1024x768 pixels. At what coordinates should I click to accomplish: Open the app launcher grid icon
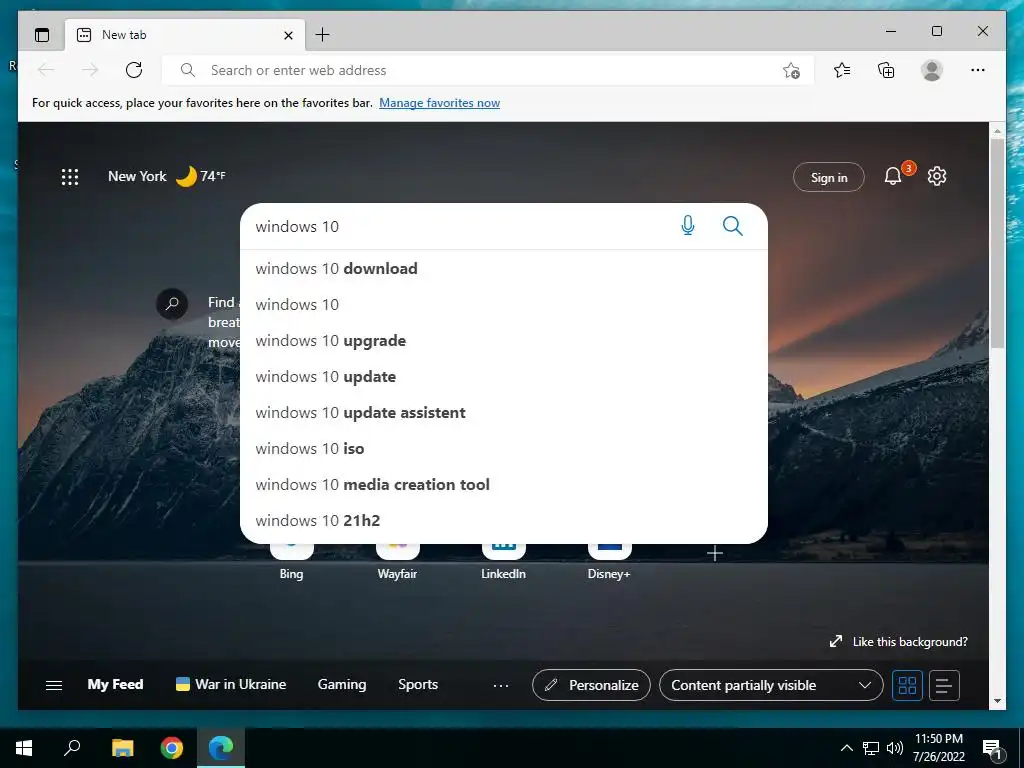pyautogui.click(x=70, y=177)
